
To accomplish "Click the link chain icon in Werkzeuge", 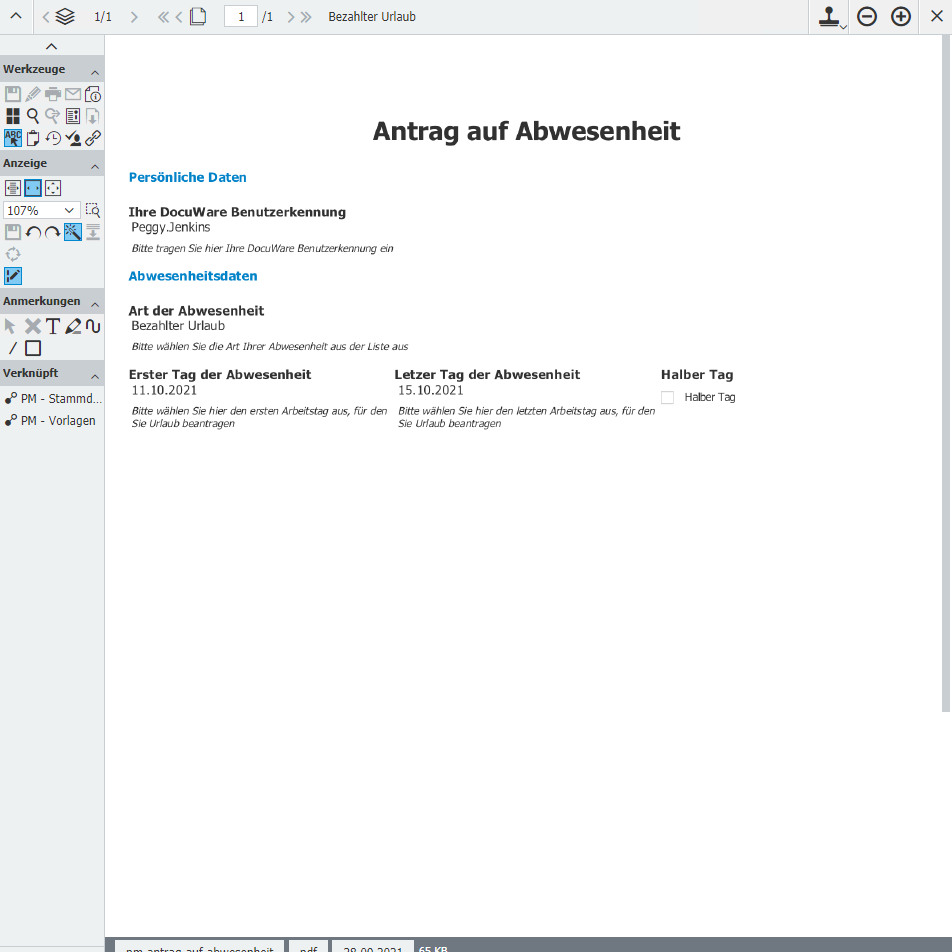I will pyautogui.click(x=93, y=138).
